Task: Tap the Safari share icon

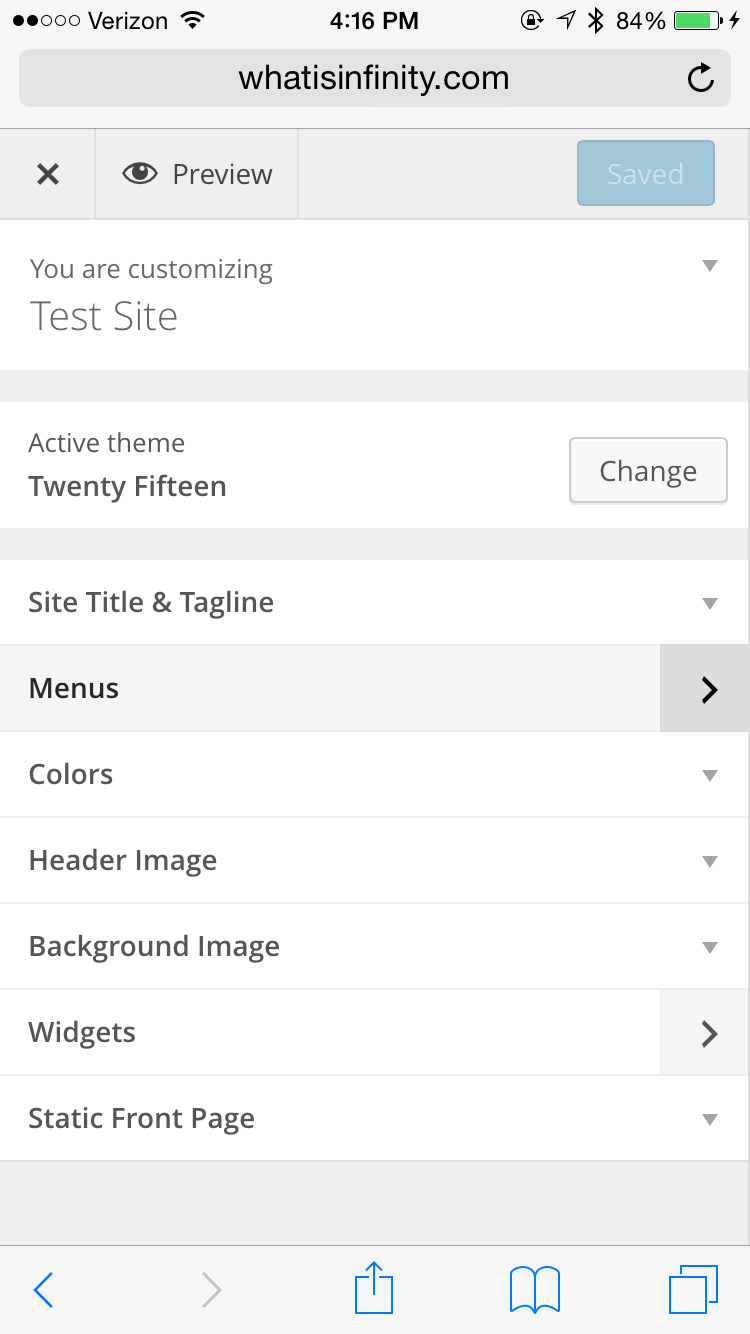Action: coord(373,1289)
